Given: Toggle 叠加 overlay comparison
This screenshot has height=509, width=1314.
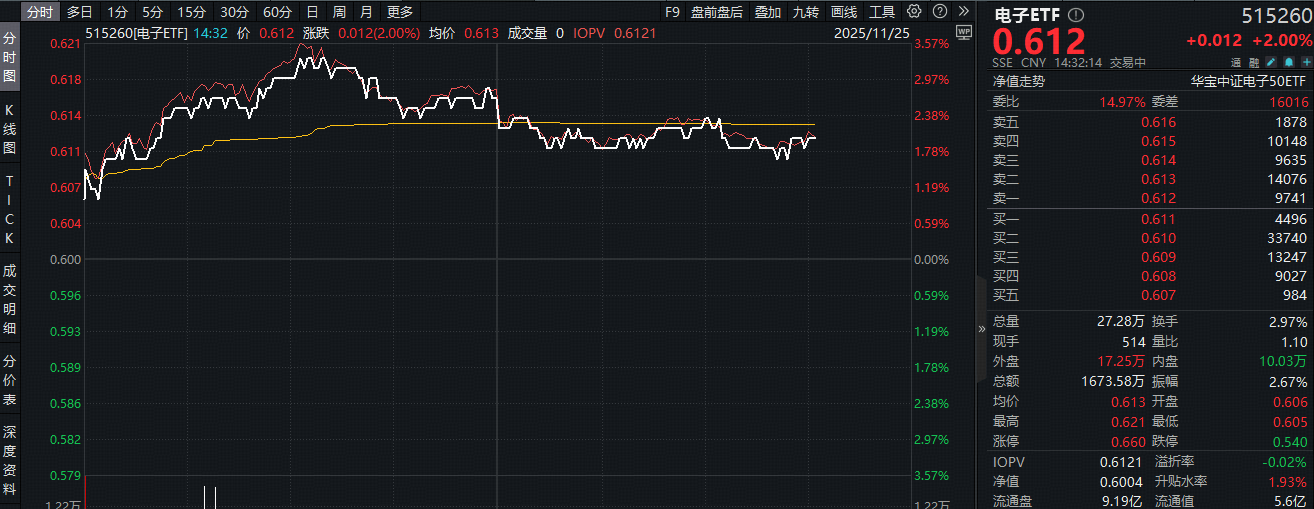Looking at the screenshot, I should pyautogui.click(x=768, y=12).
